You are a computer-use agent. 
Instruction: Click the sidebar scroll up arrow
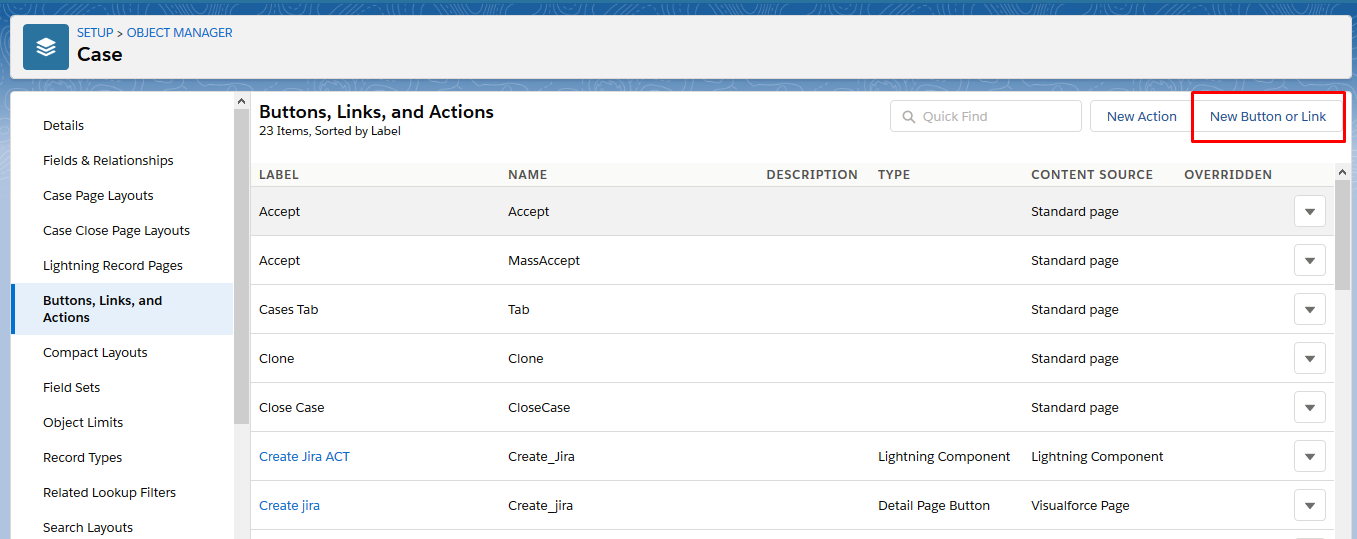[x=241, y=101]
